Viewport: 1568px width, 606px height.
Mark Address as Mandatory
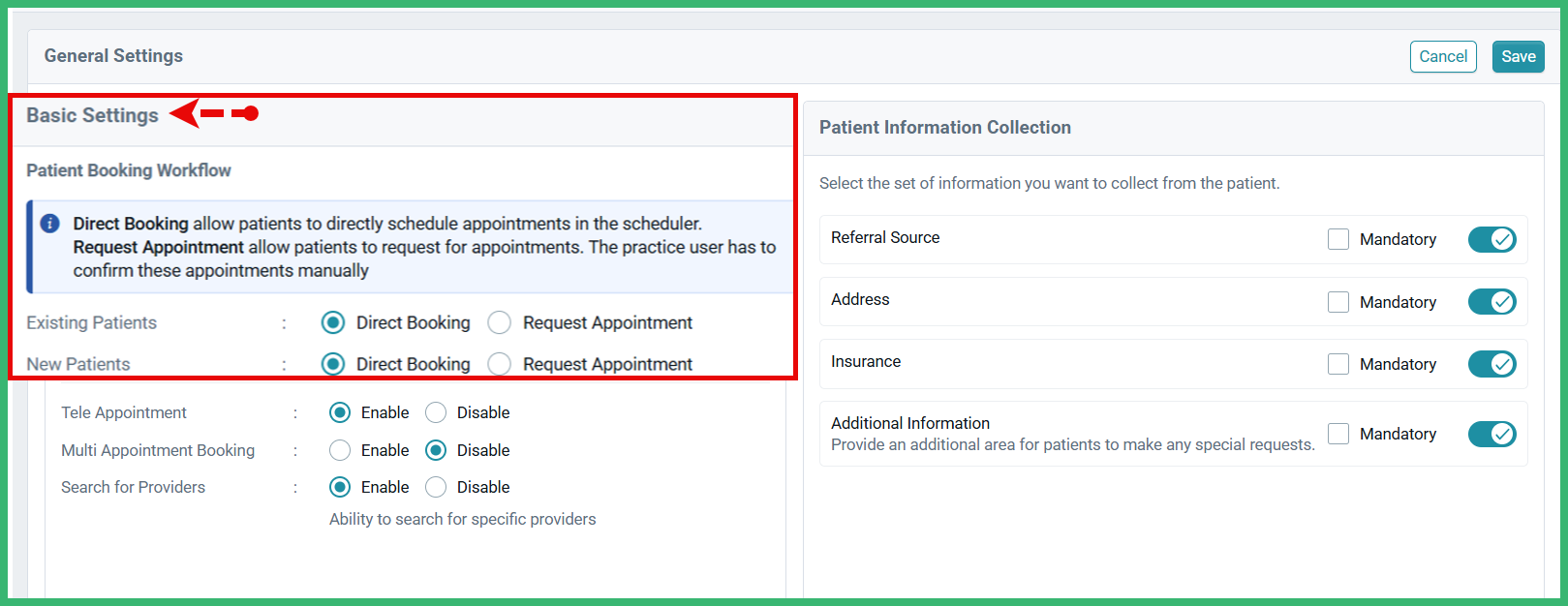(x=1338, y=301)
